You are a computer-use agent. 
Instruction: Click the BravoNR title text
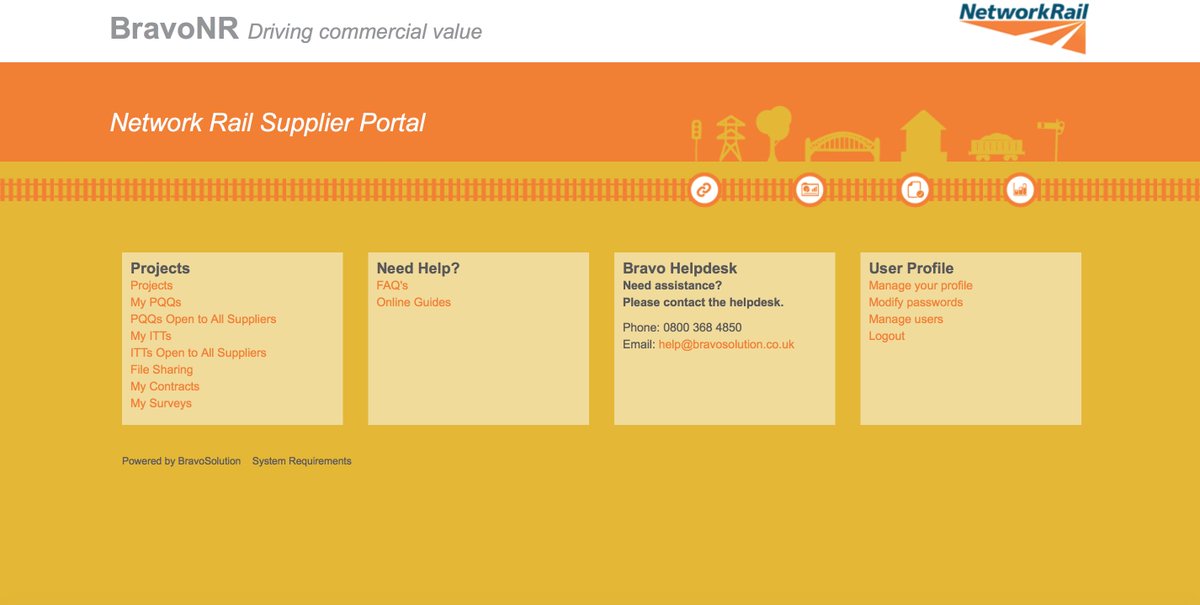coord(174,28)
